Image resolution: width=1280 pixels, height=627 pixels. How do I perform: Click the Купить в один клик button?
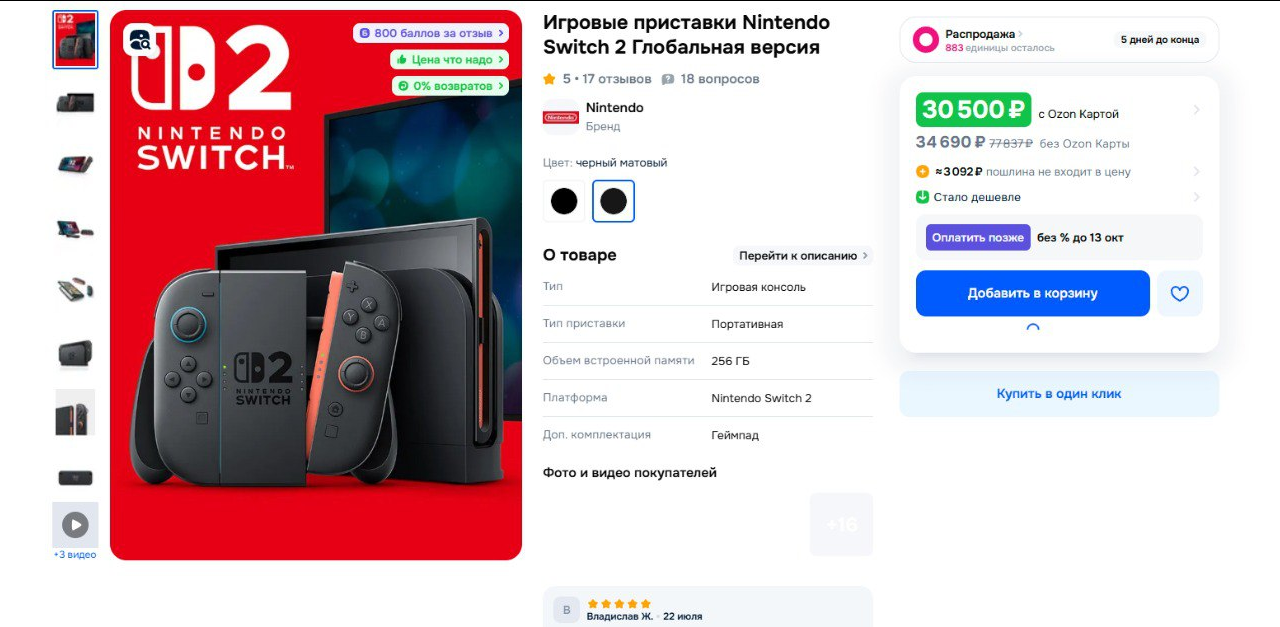click(x=1059, y=394)
